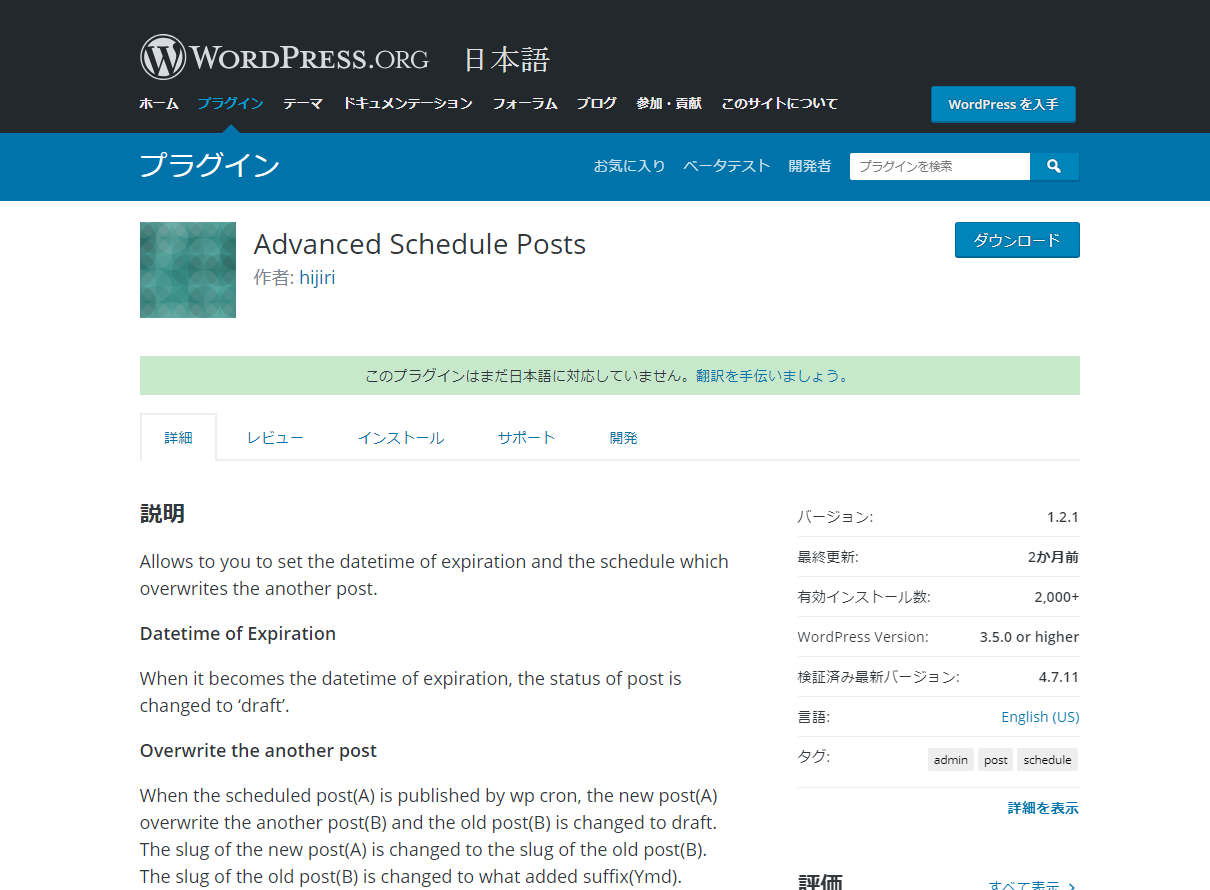Select the 開発 tab
Screen dimensions: 1210x890
(623, 438)
